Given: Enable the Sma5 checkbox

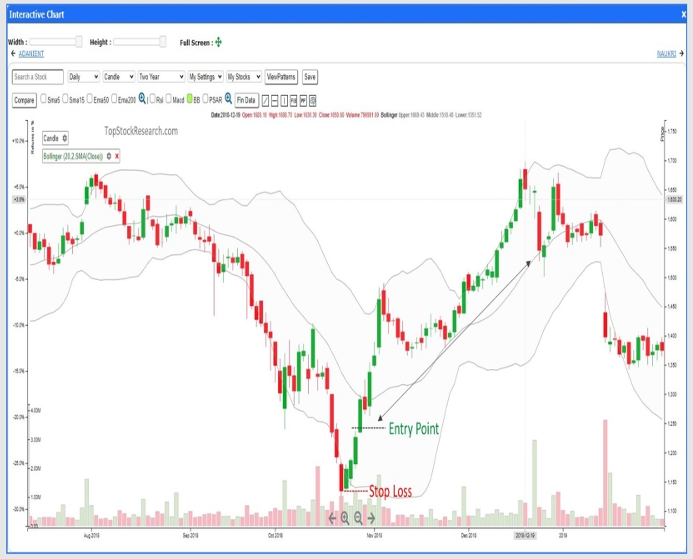Looking at the screenshot, I should click(42, 100).
